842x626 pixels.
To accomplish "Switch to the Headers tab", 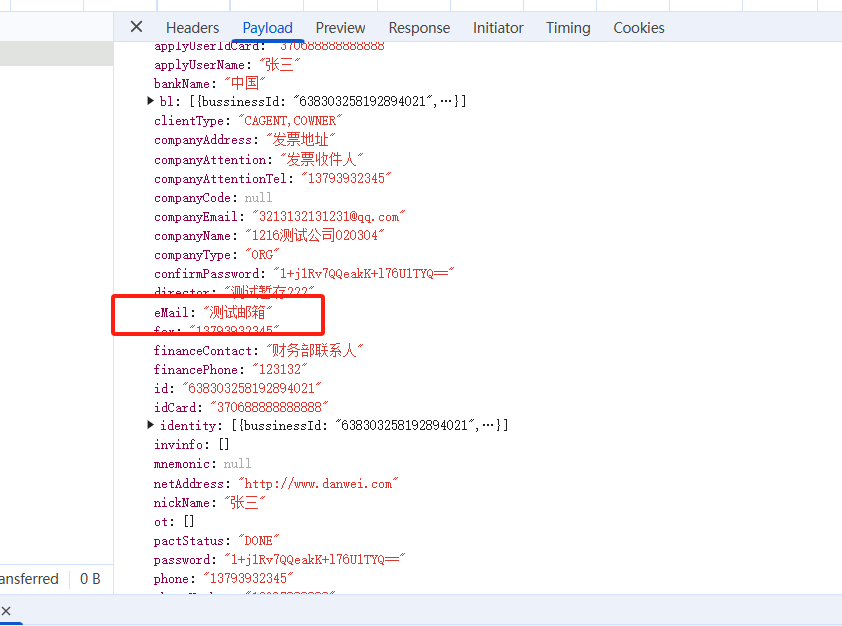I will 192,28.
